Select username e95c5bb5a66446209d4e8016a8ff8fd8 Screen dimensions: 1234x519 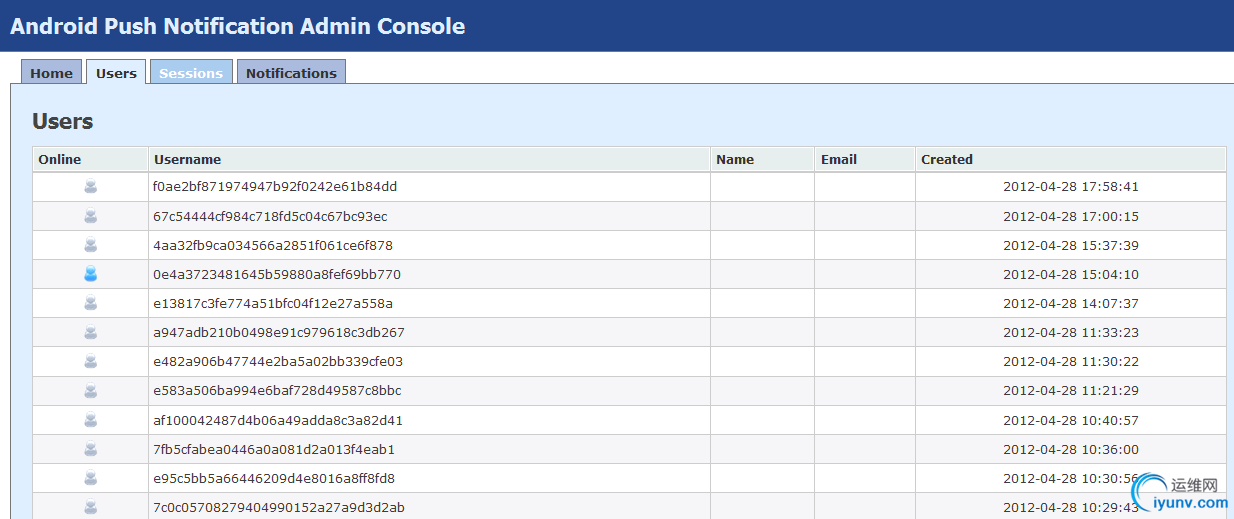274,478
